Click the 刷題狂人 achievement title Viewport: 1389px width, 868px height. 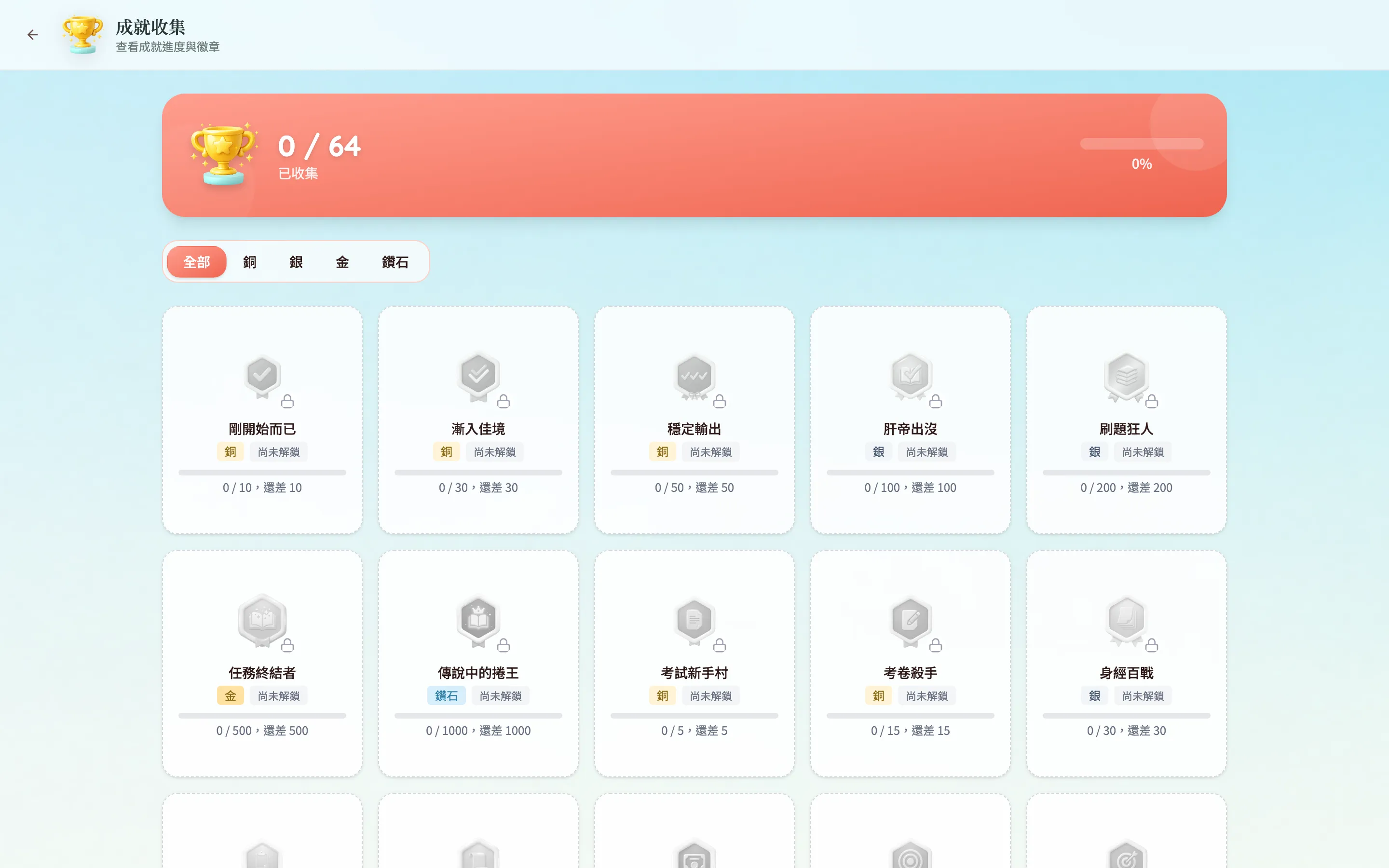coord(1126,429)
